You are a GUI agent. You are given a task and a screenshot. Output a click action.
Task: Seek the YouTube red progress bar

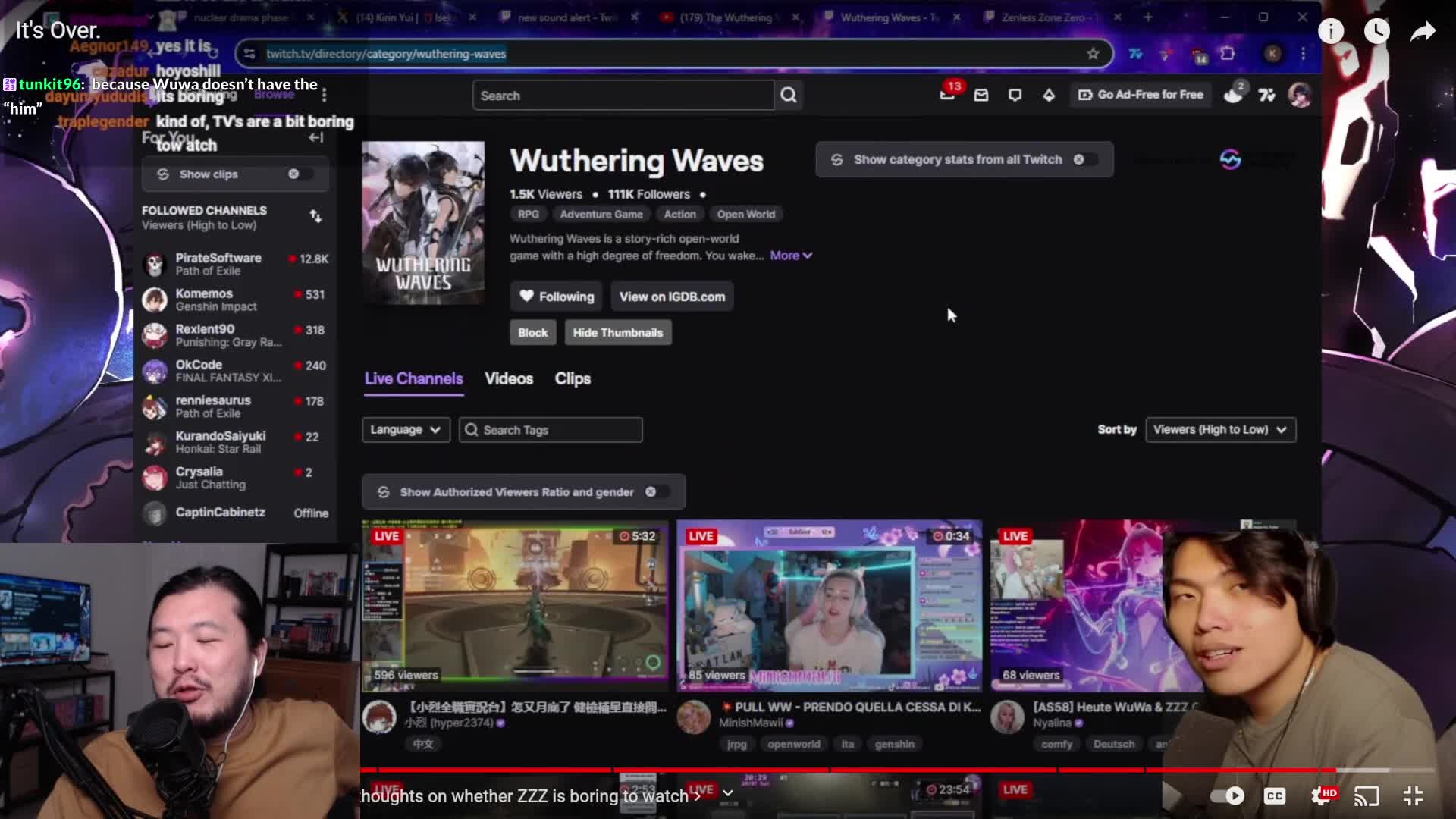coord(897,770)
